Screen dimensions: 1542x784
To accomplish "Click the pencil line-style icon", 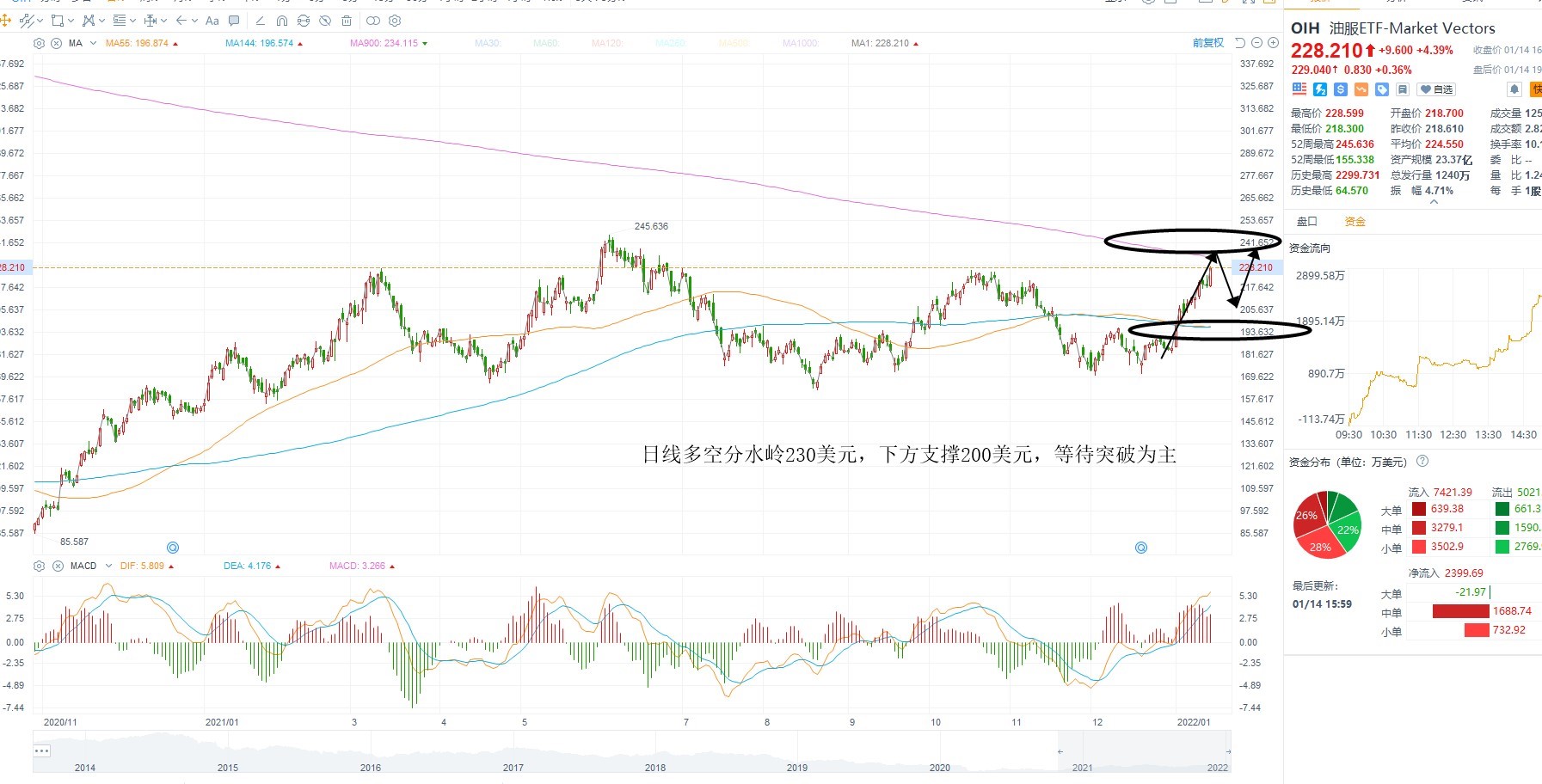I will 260,21.
